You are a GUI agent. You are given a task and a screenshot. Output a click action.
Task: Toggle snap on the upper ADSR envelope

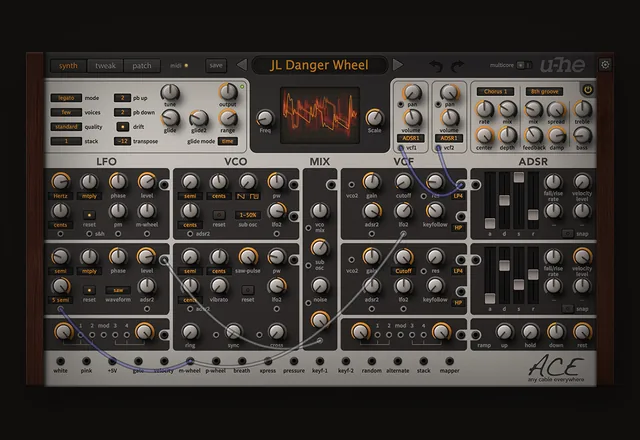click(567, 233)
